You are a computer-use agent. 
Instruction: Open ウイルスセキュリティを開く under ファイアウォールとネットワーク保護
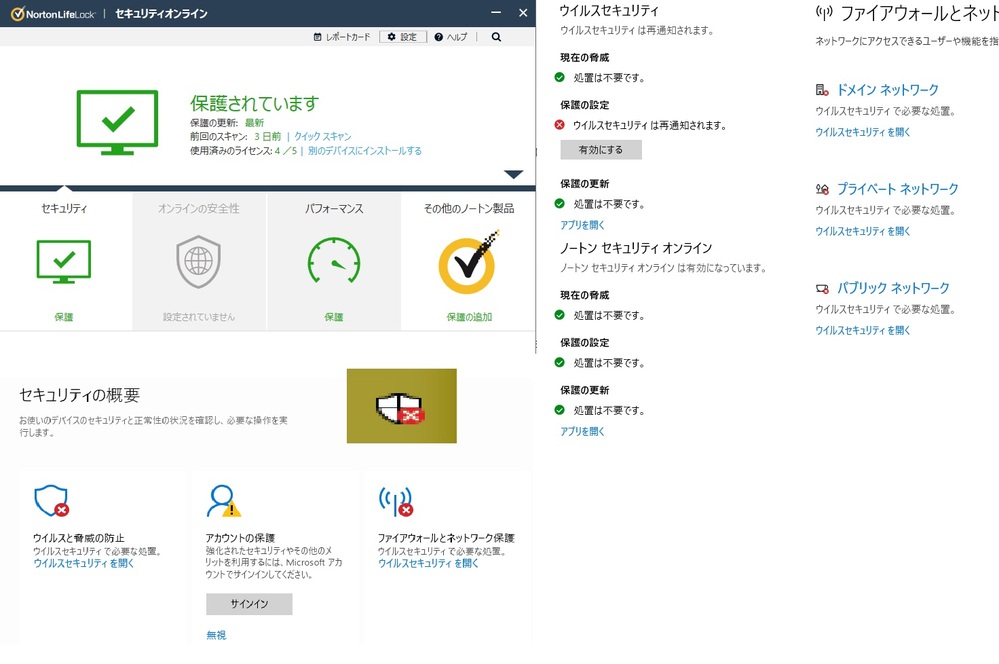(428, 563)
